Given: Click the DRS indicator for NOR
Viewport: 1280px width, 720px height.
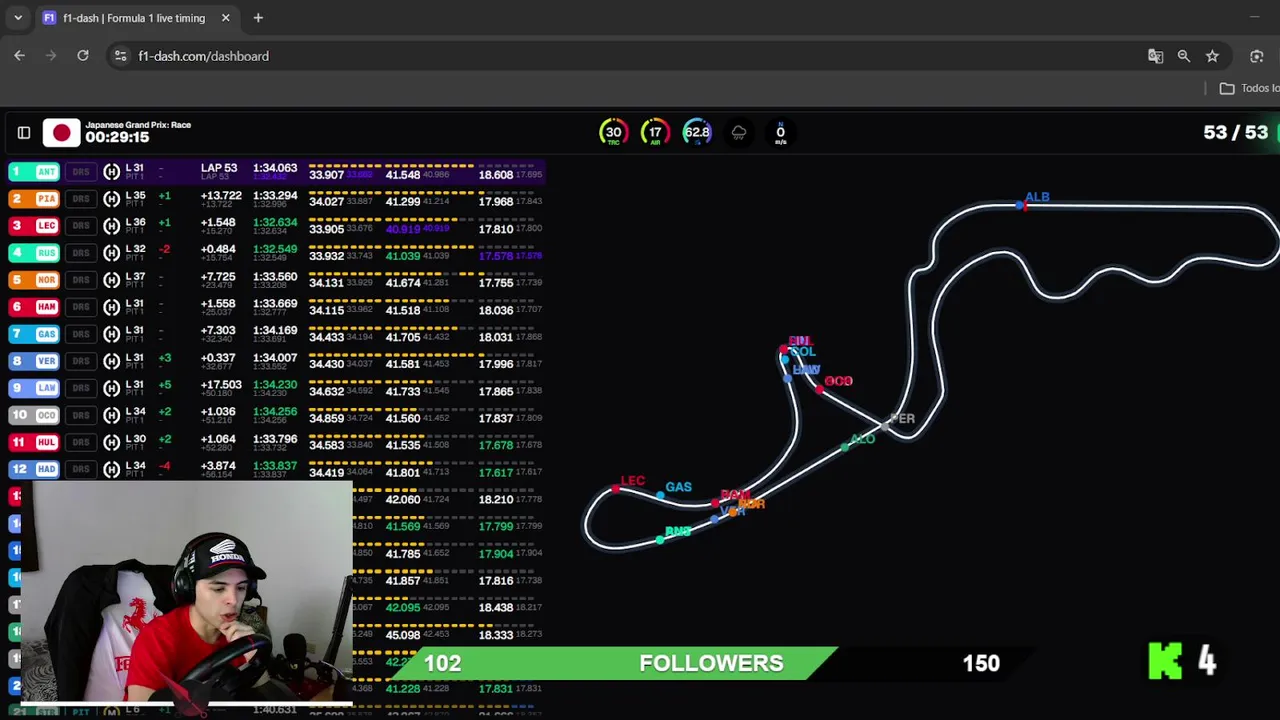Looking at the screenshot, I should point(80,280).
